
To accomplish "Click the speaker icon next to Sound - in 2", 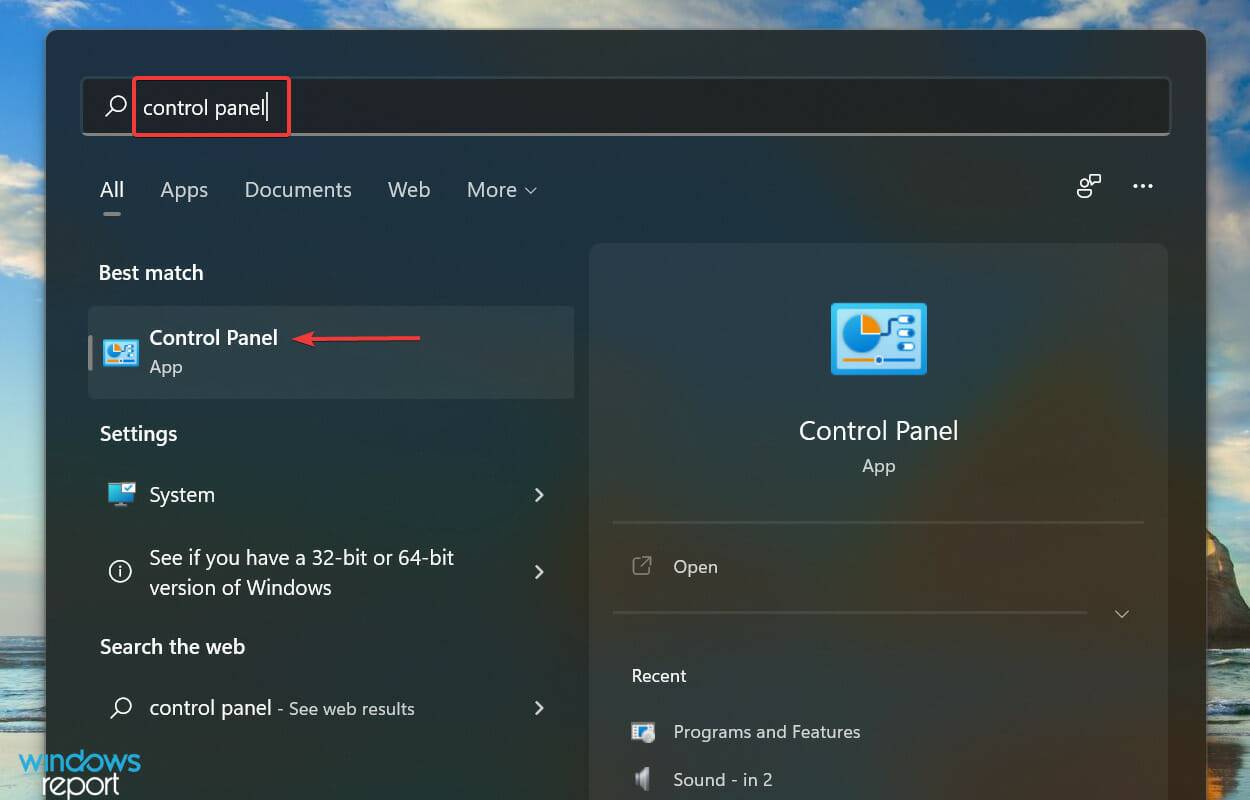I will (641, 779).
